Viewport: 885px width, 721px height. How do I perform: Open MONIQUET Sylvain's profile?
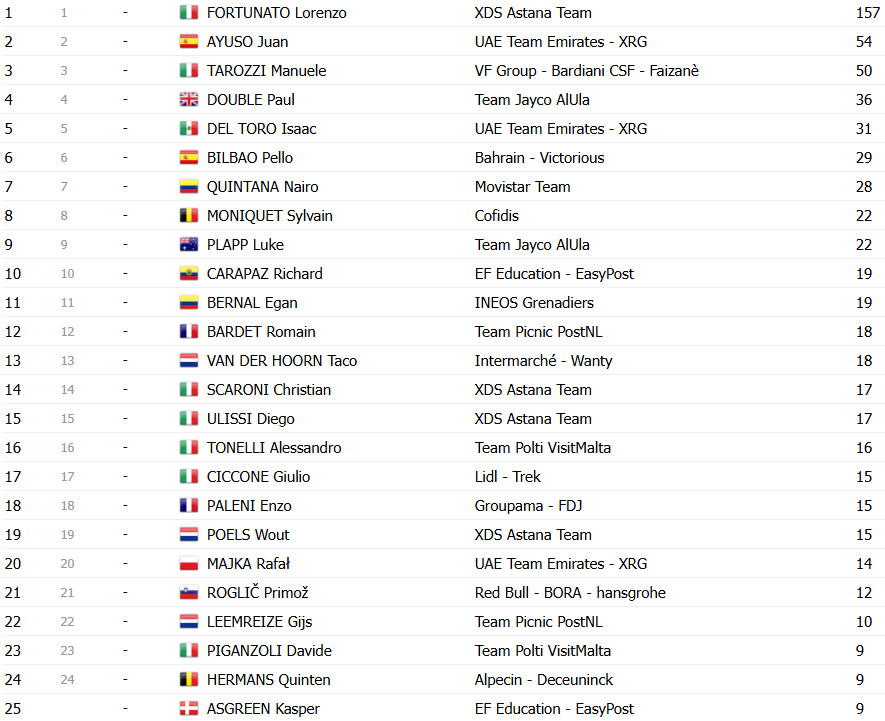click(x=269, y=216)
